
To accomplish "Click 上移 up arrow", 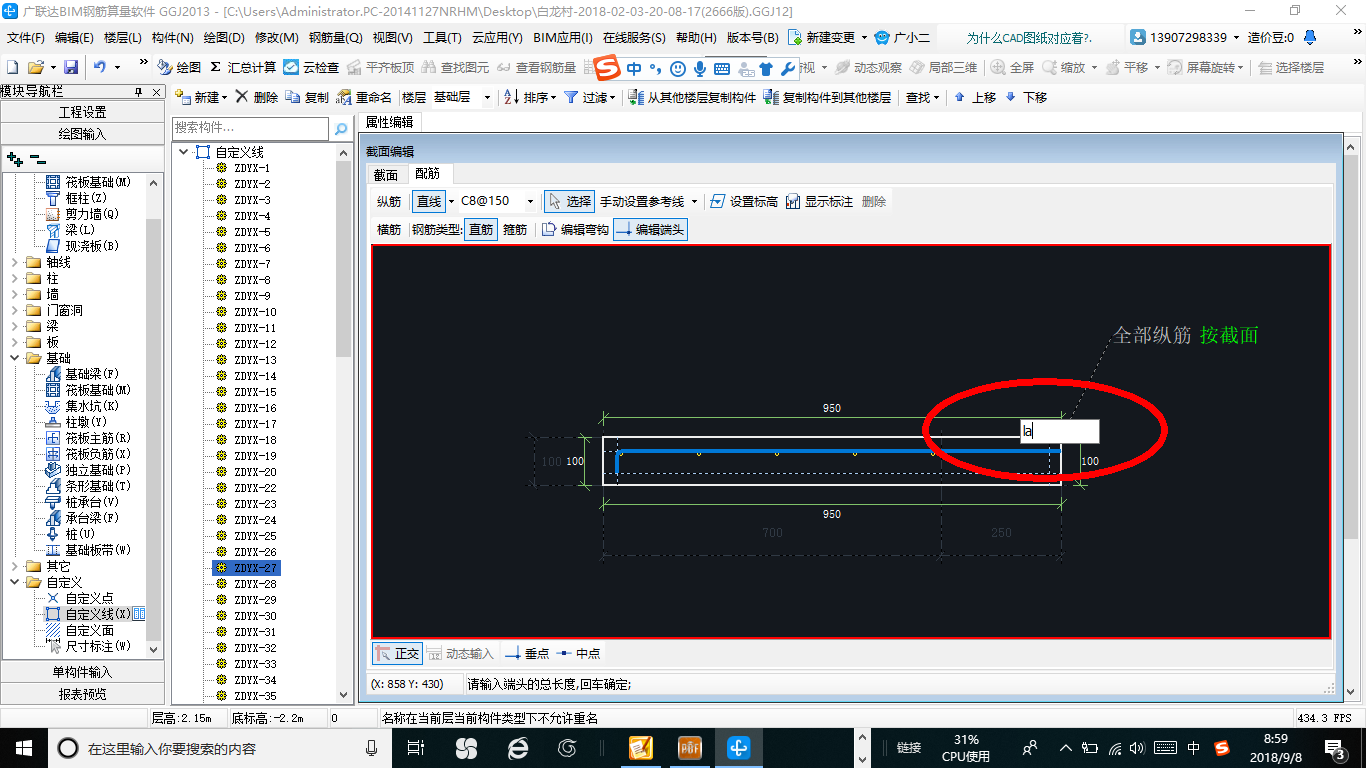I will 960,97.
